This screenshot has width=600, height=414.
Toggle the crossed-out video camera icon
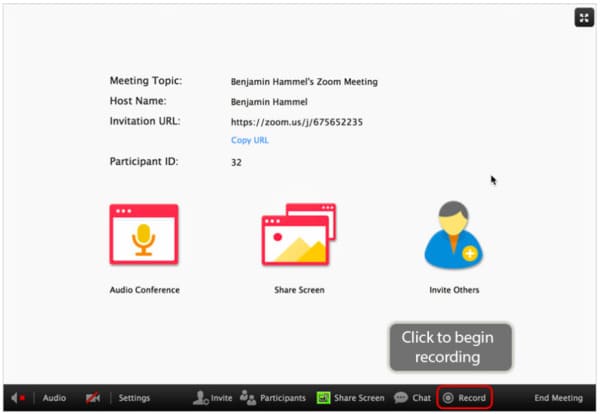coord(93,398)
